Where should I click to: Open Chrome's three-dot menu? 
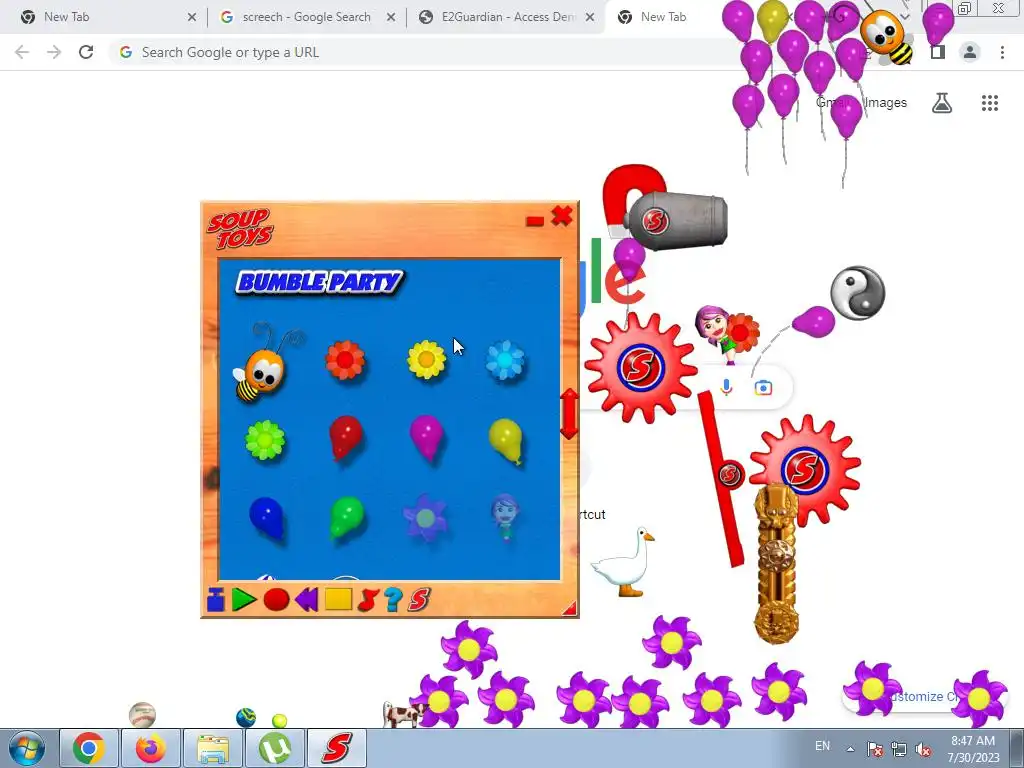tap(1002, 52)
